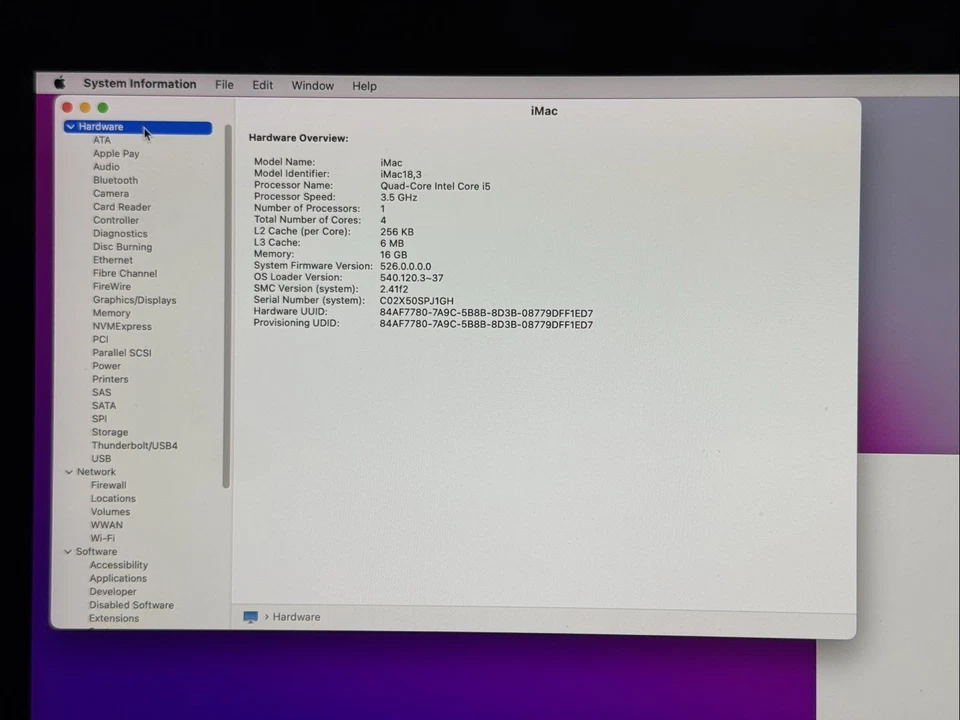The height and width of the screenshot is (720, 960).
Task: Select Camera in the sidebar
Action: tap(110, 193)
